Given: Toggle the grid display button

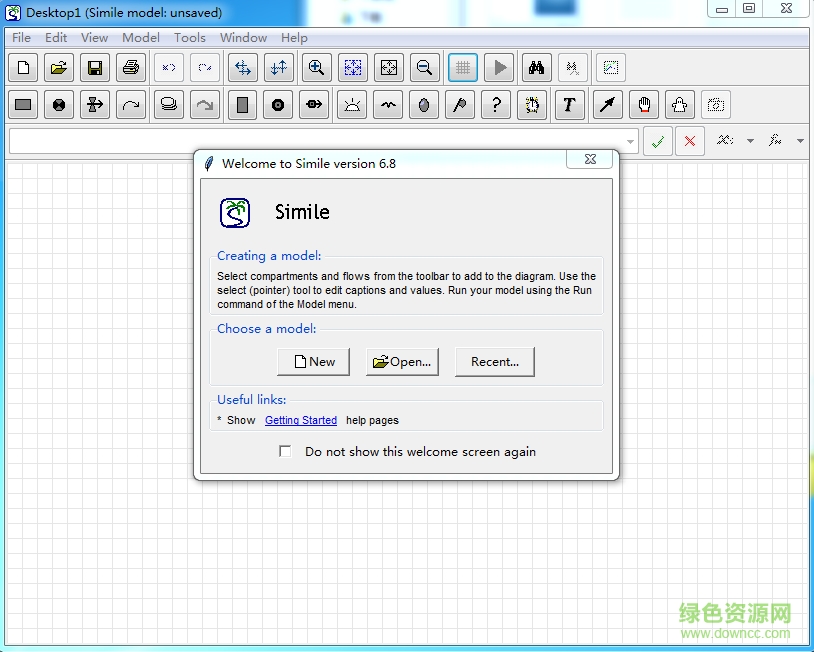Looking at the screenshot, I should pos(462,68).
